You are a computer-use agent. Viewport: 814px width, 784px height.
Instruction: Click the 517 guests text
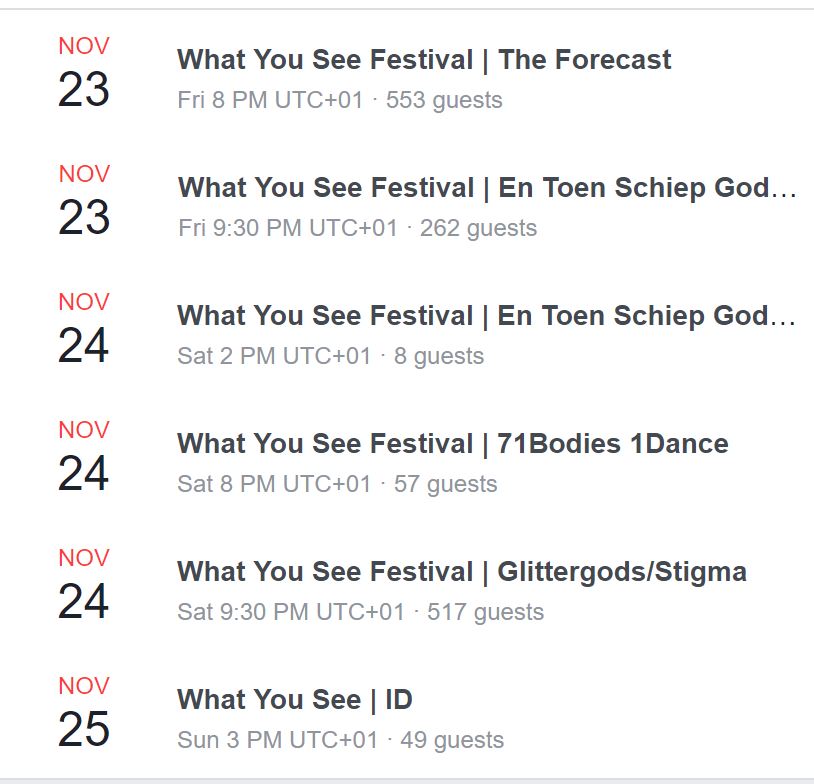pos(485,612)
